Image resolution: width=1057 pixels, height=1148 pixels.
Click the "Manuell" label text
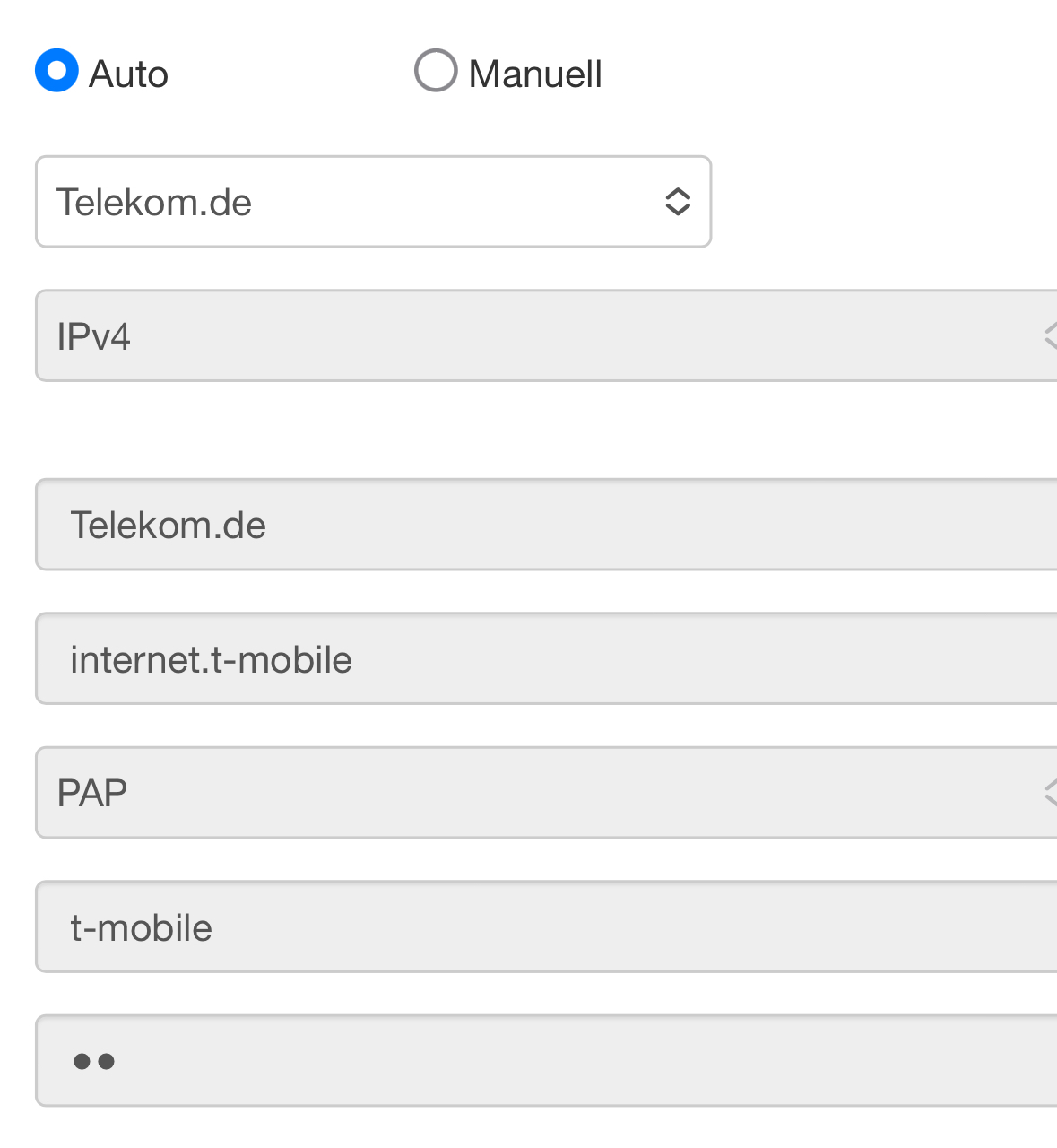point(535,74)
